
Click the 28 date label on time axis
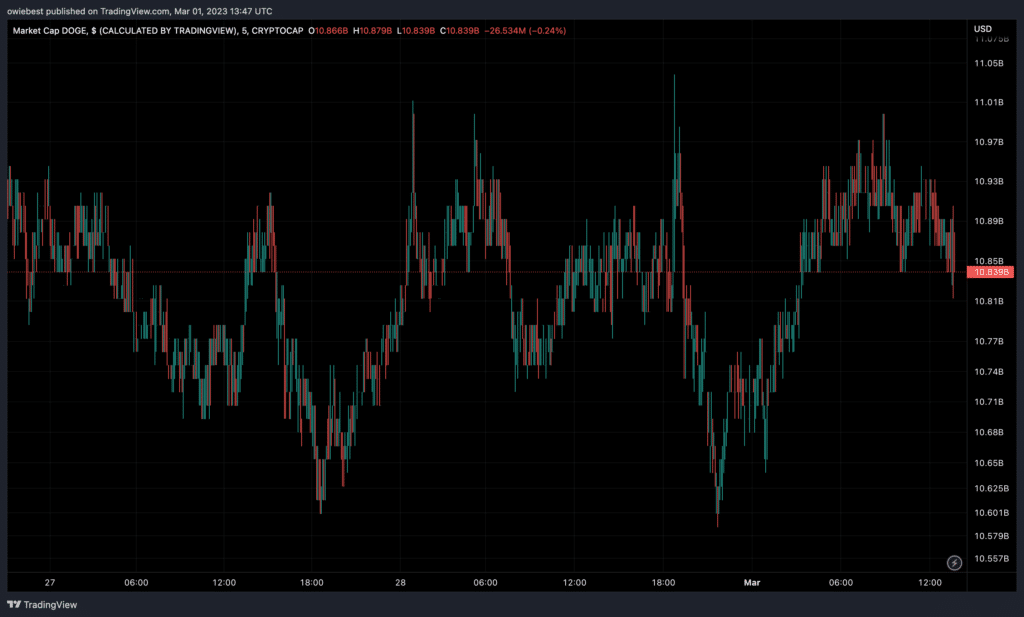pos(400,582)
